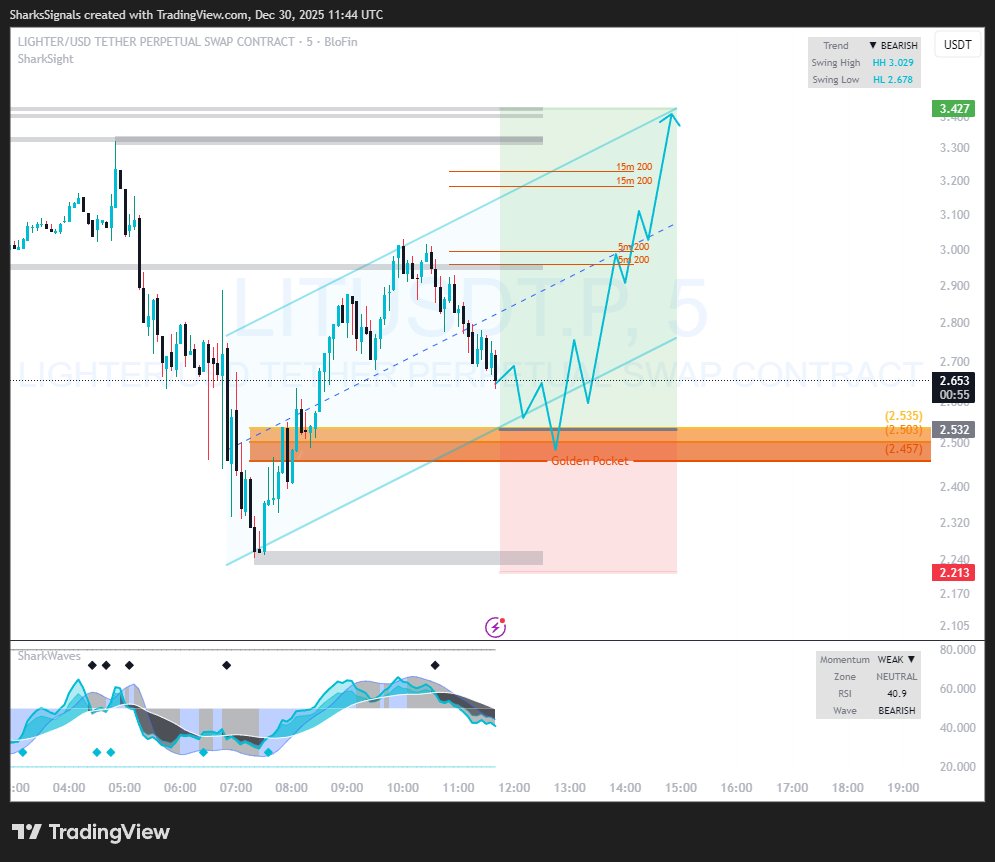Click the RSI 40.9 value
This screenshot has width=995, height=862.
click(897, 694)
